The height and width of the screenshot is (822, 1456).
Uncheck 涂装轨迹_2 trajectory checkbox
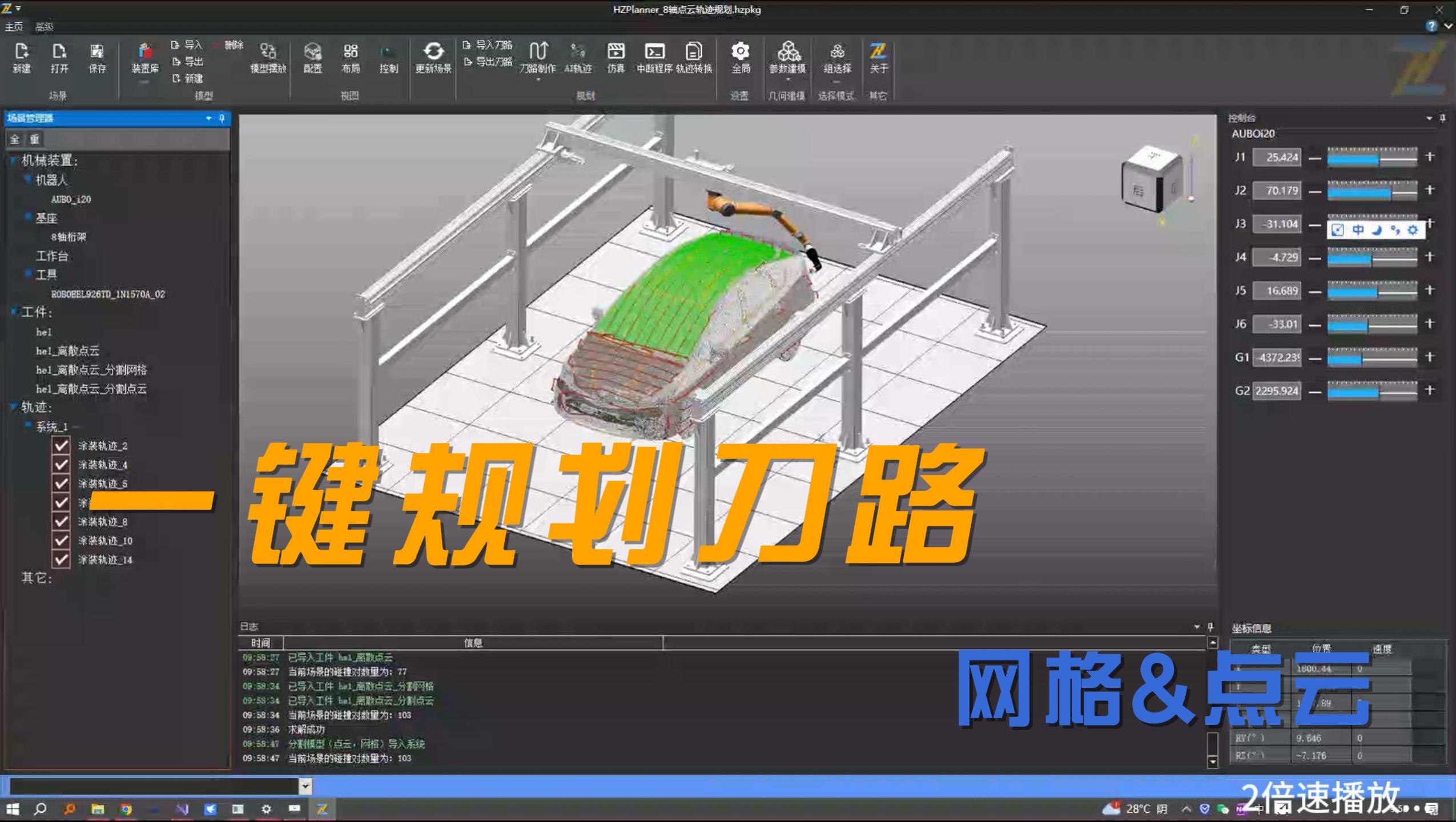tap(61, 446)
